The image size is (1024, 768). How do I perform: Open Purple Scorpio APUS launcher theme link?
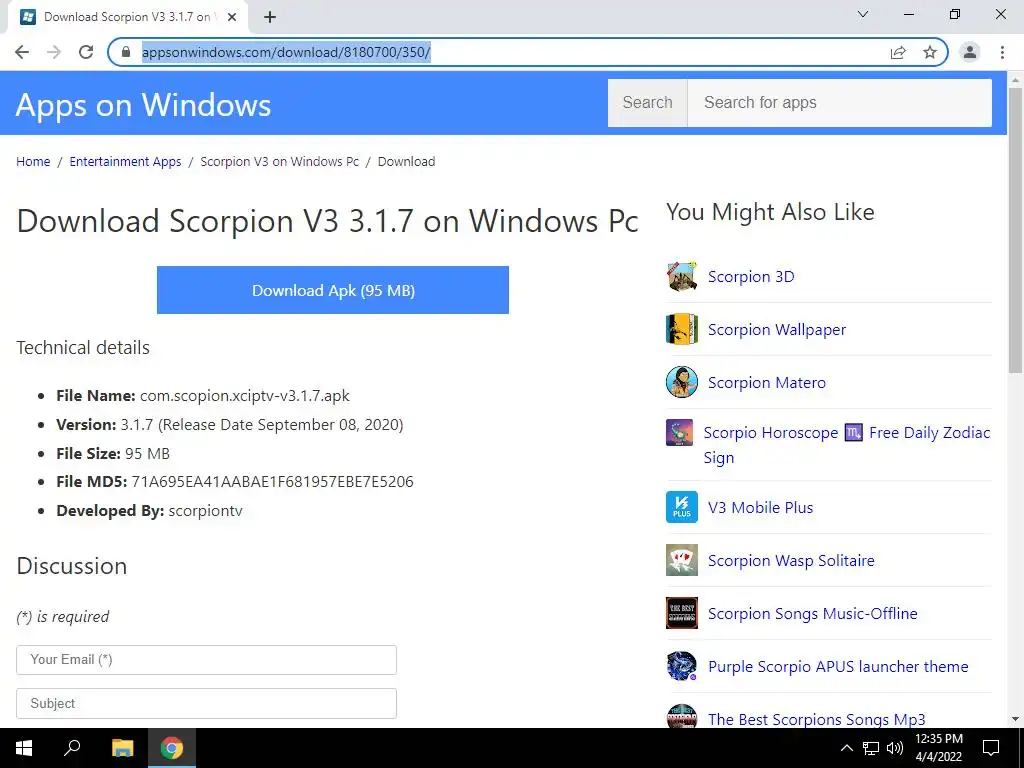pos(838,666)
